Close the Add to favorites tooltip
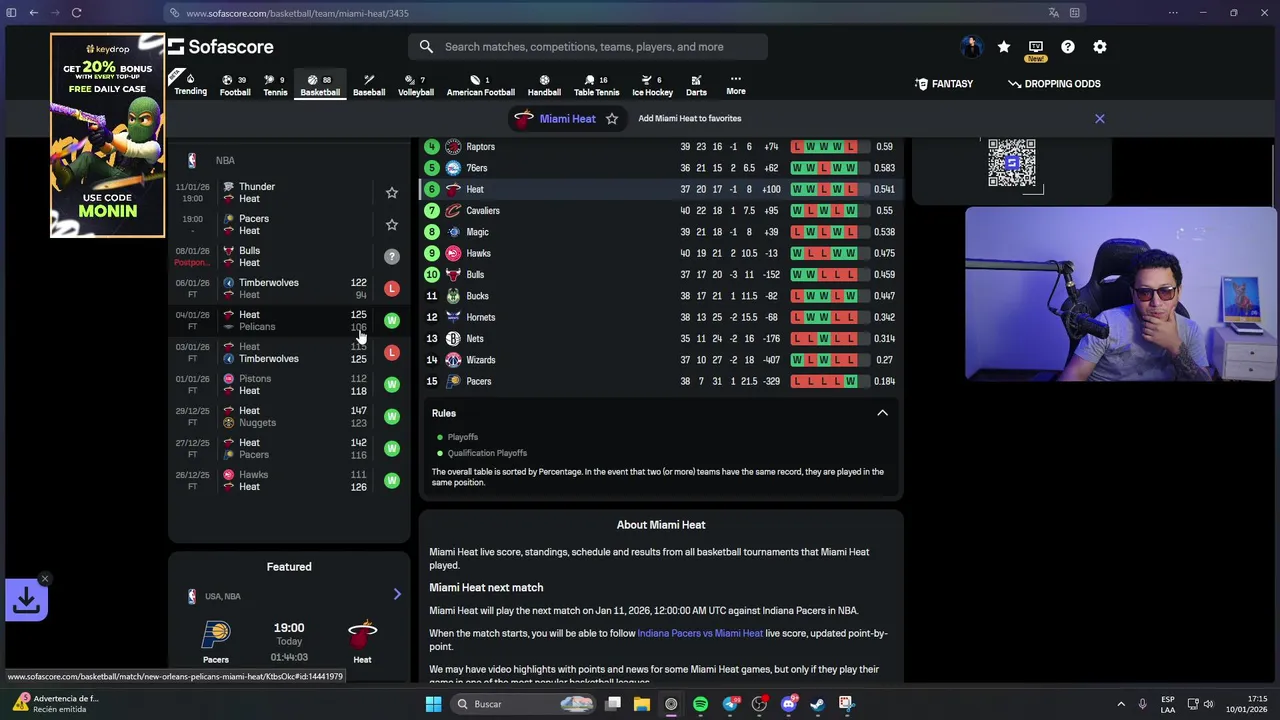Viewport: 1280px width, 720px height. coord(1099,119)
